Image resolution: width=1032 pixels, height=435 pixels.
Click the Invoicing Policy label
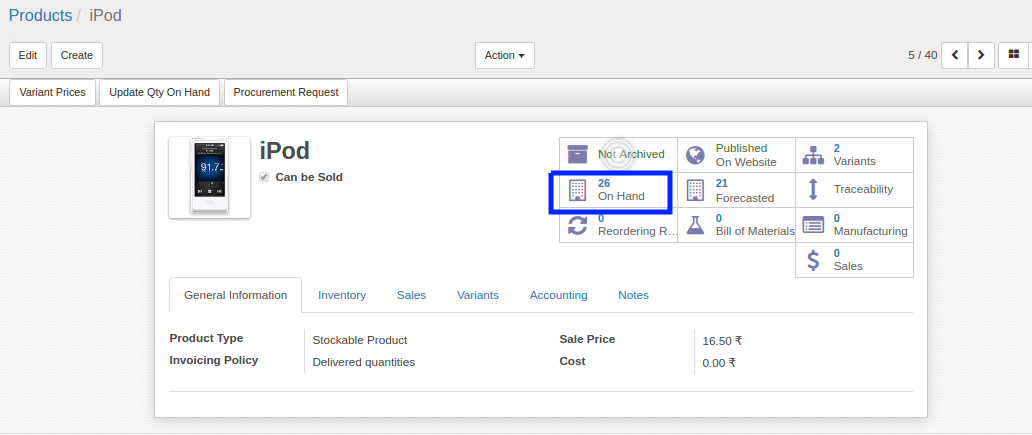(214, 360)
